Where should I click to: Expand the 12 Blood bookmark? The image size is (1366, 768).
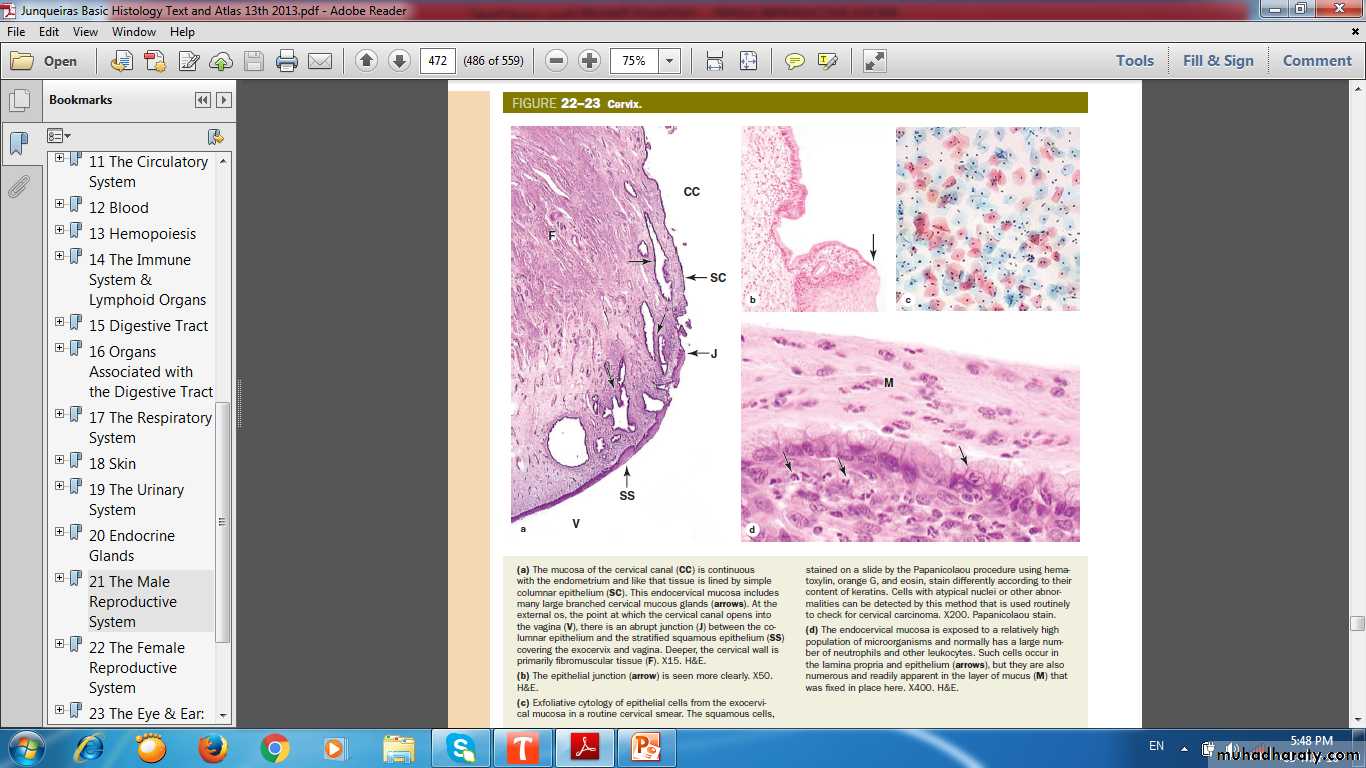pos(60,204)
